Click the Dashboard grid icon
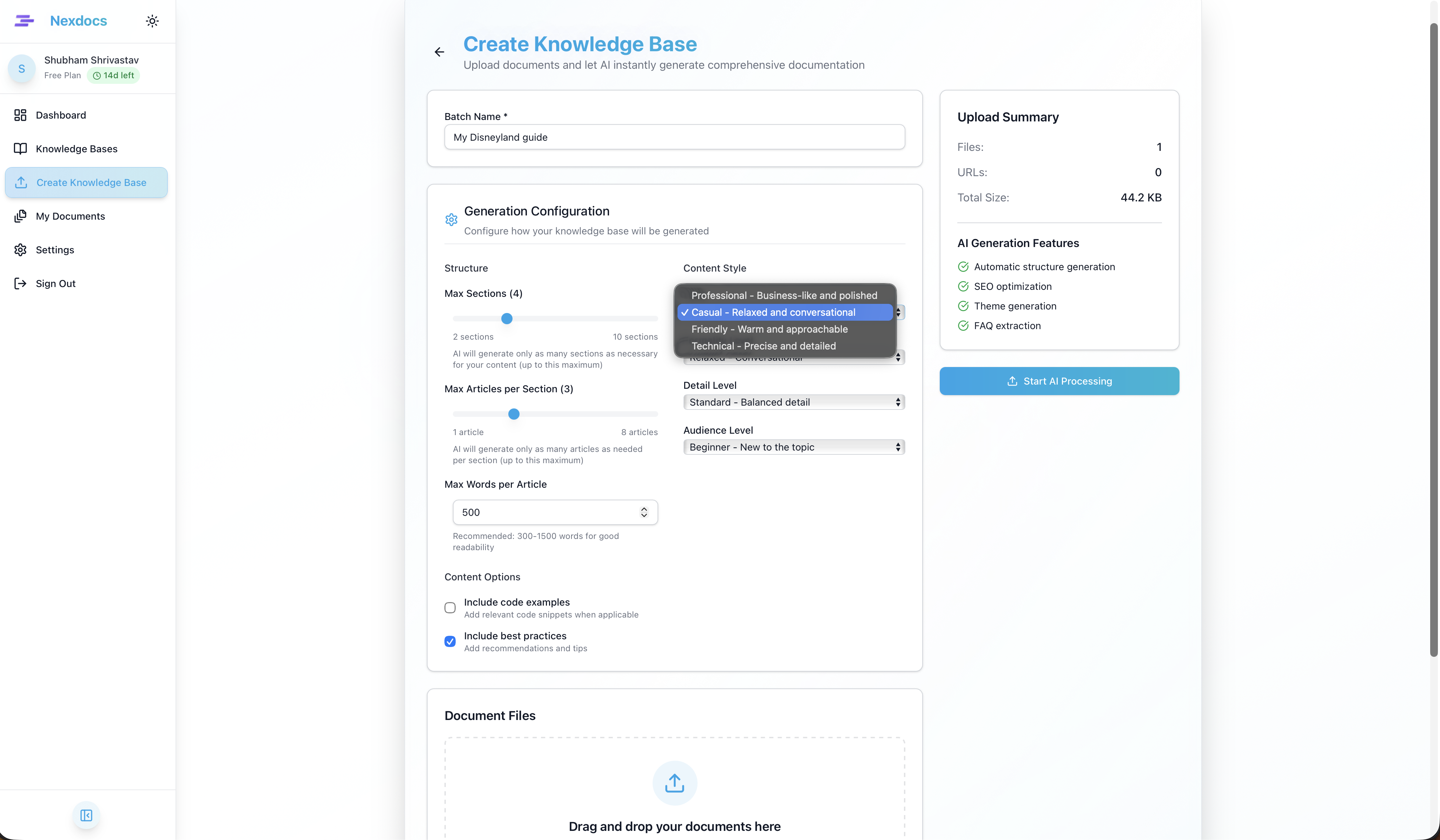This screenshot has width=1440, height=840. click(21, 115)
